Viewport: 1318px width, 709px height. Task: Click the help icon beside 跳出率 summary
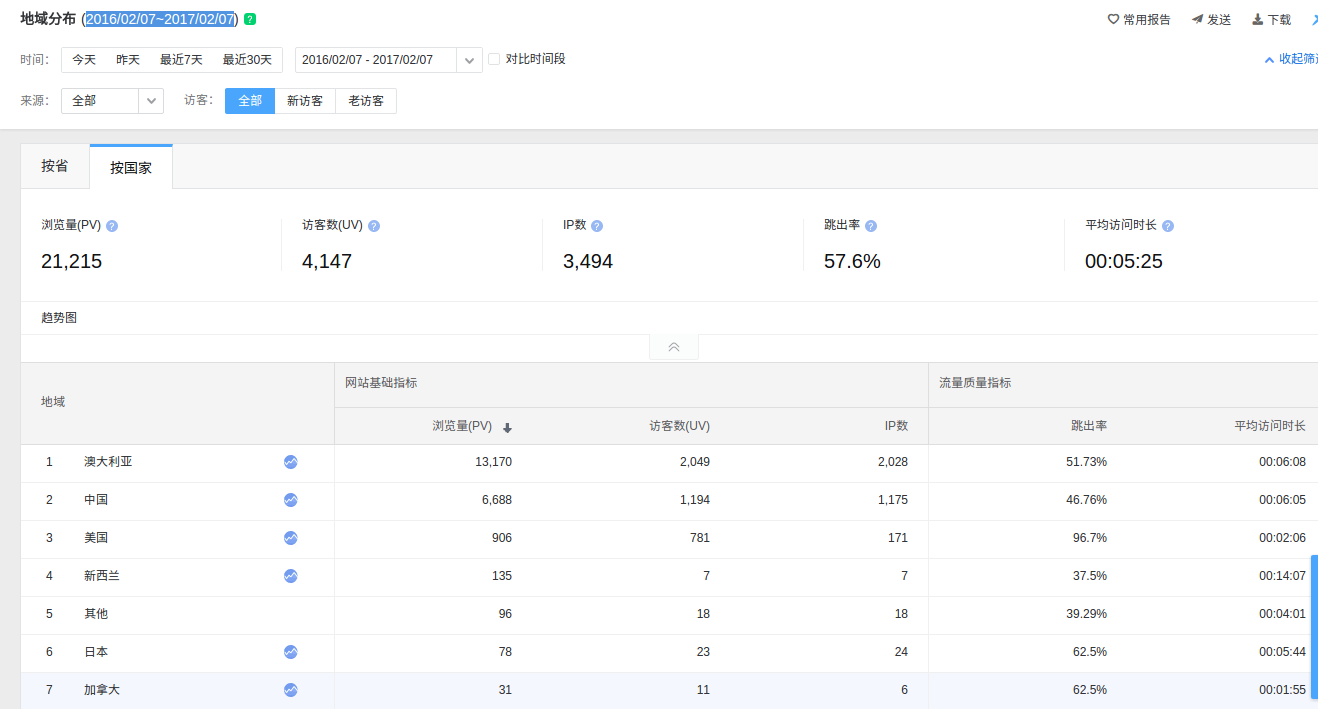tap(871, 226)
